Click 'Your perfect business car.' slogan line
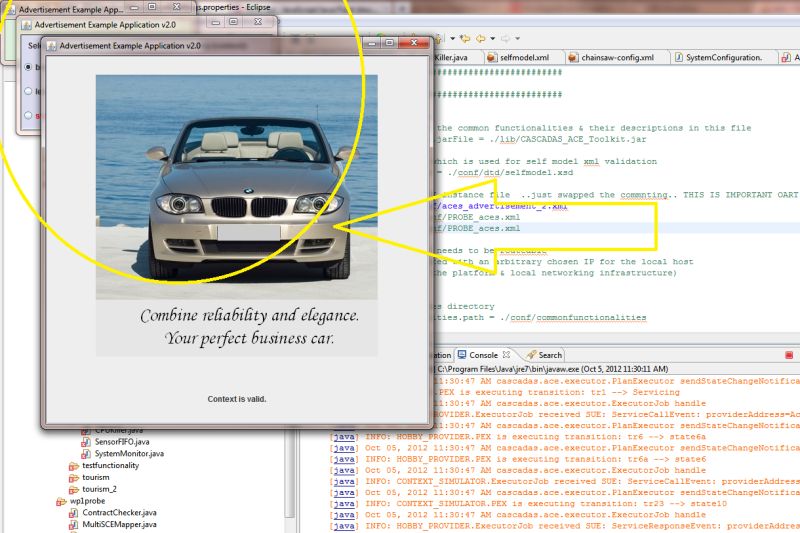The width and height of the screenshot is (800, 533). (249, 338)
